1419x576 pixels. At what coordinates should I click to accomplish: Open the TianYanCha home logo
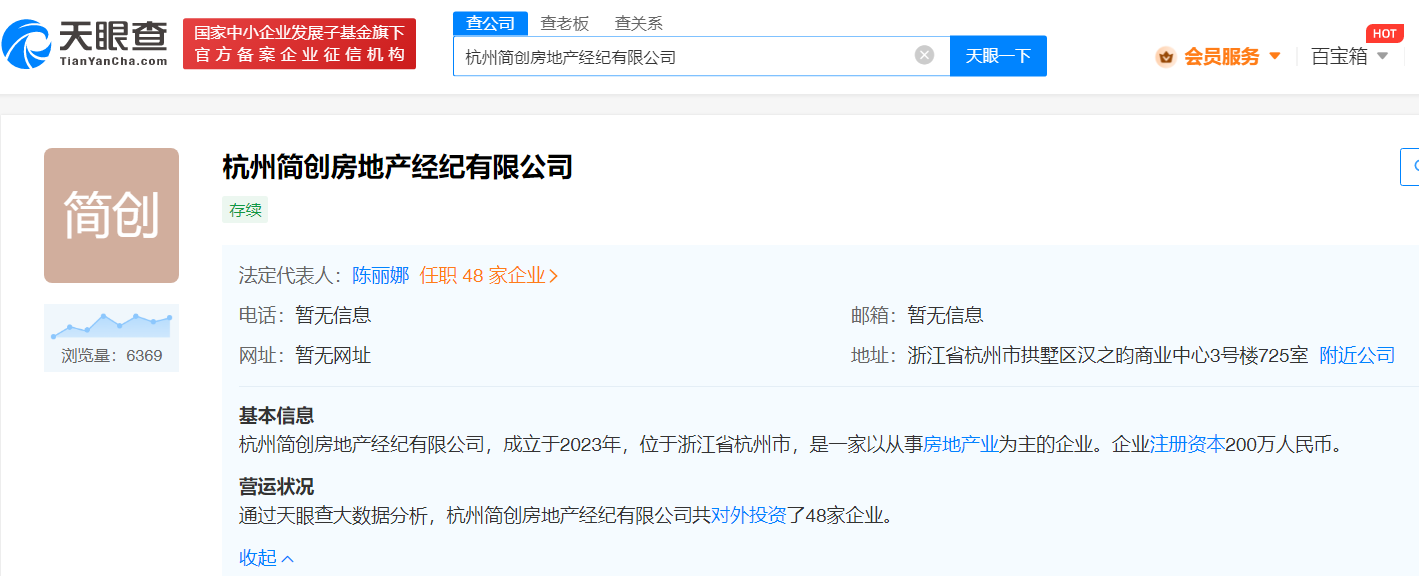pyautogui.click(x=85, y=45)
